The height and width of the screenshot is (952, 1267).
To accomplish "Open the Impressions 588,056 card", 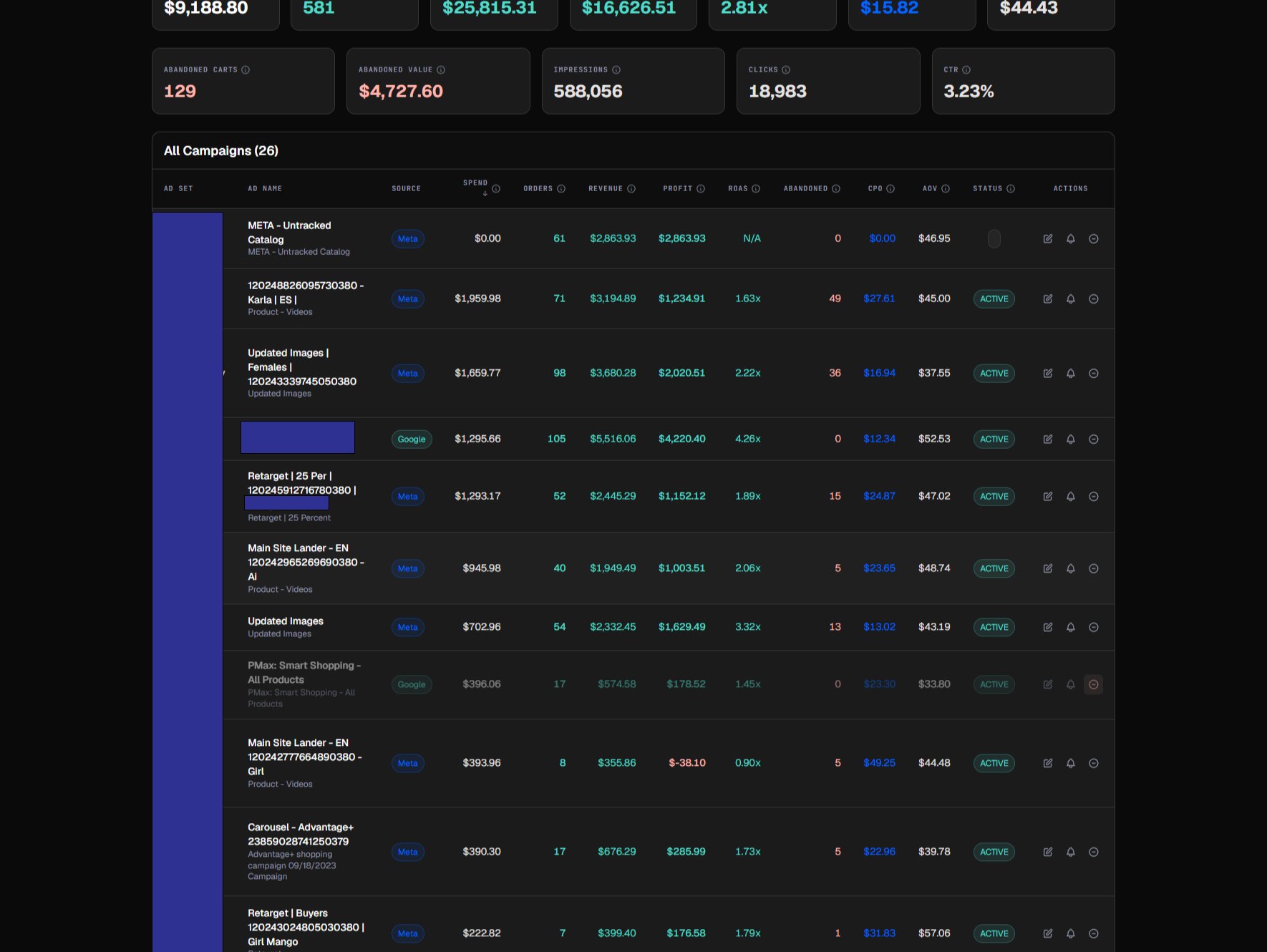I will pos(633,81).
